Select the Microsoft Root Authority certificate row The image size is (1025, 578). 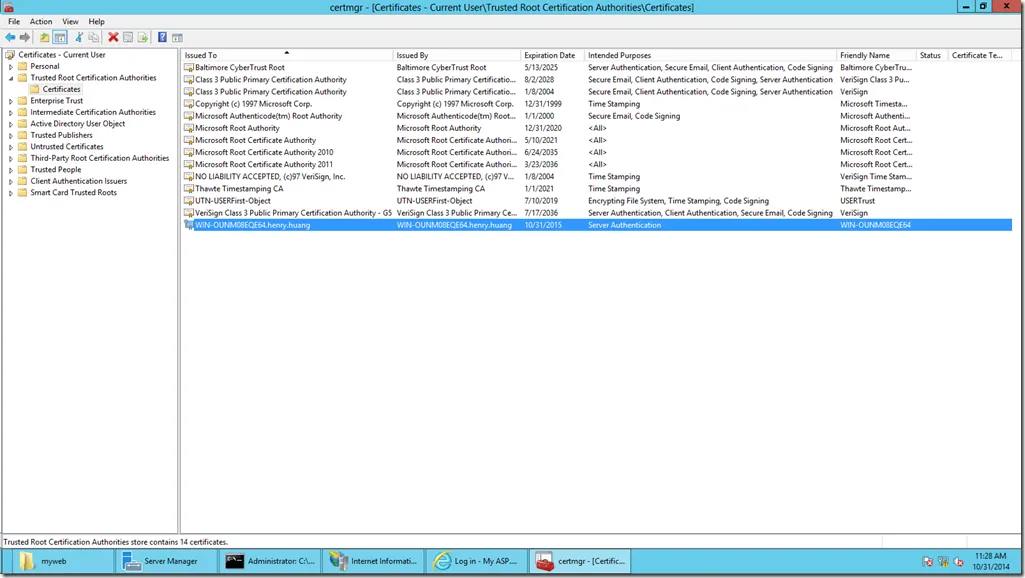(597, 128)
